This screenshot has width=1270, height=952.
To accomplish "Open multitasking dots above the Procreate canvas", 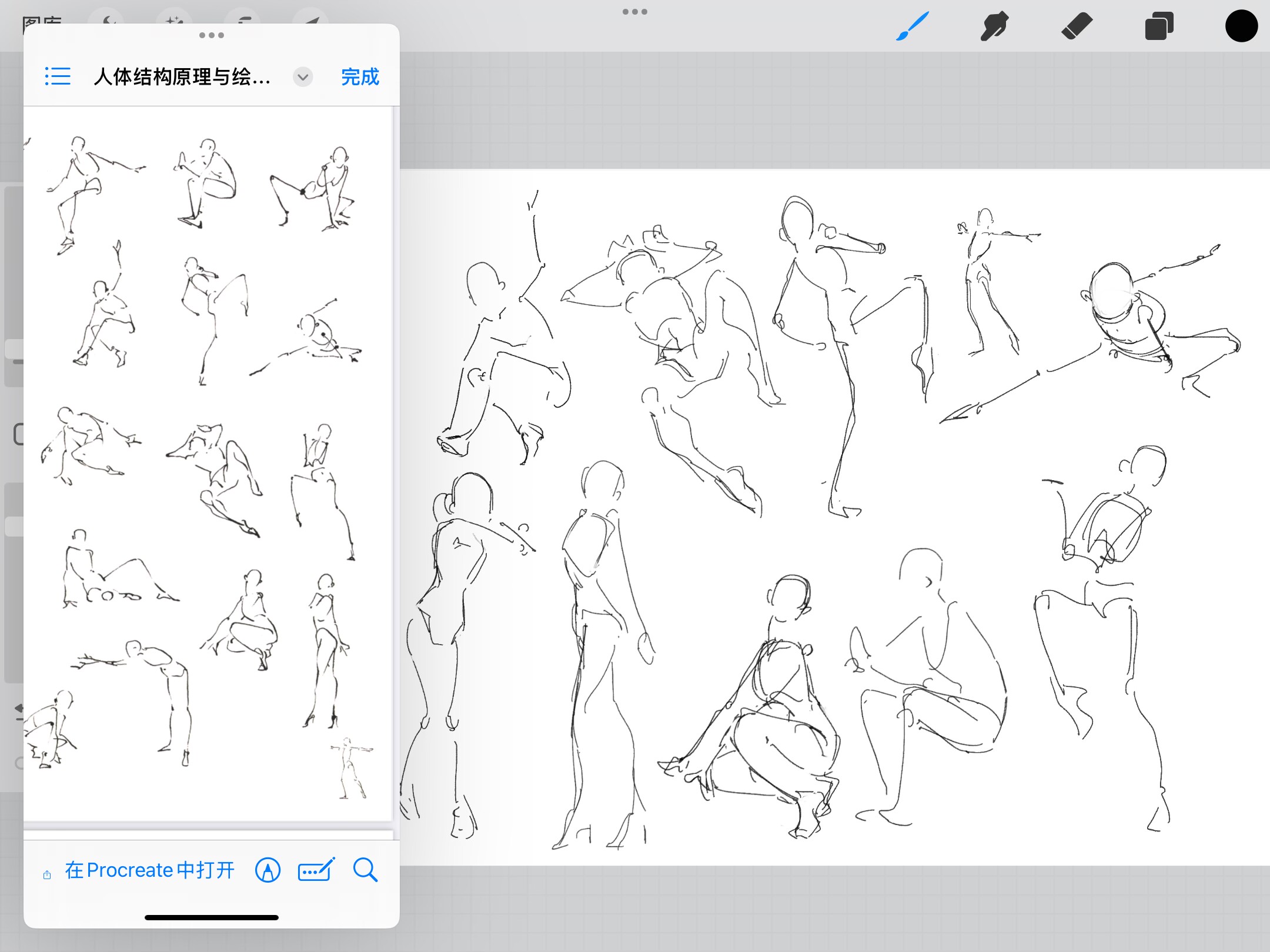I will click(x=634, y=12).
